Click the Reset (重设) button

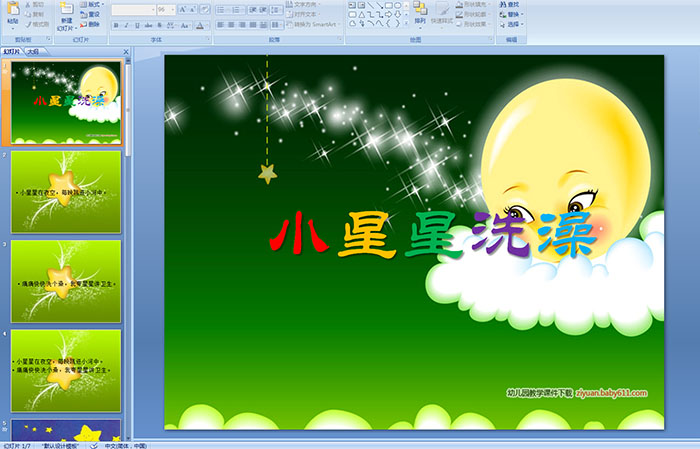(90, 15)
